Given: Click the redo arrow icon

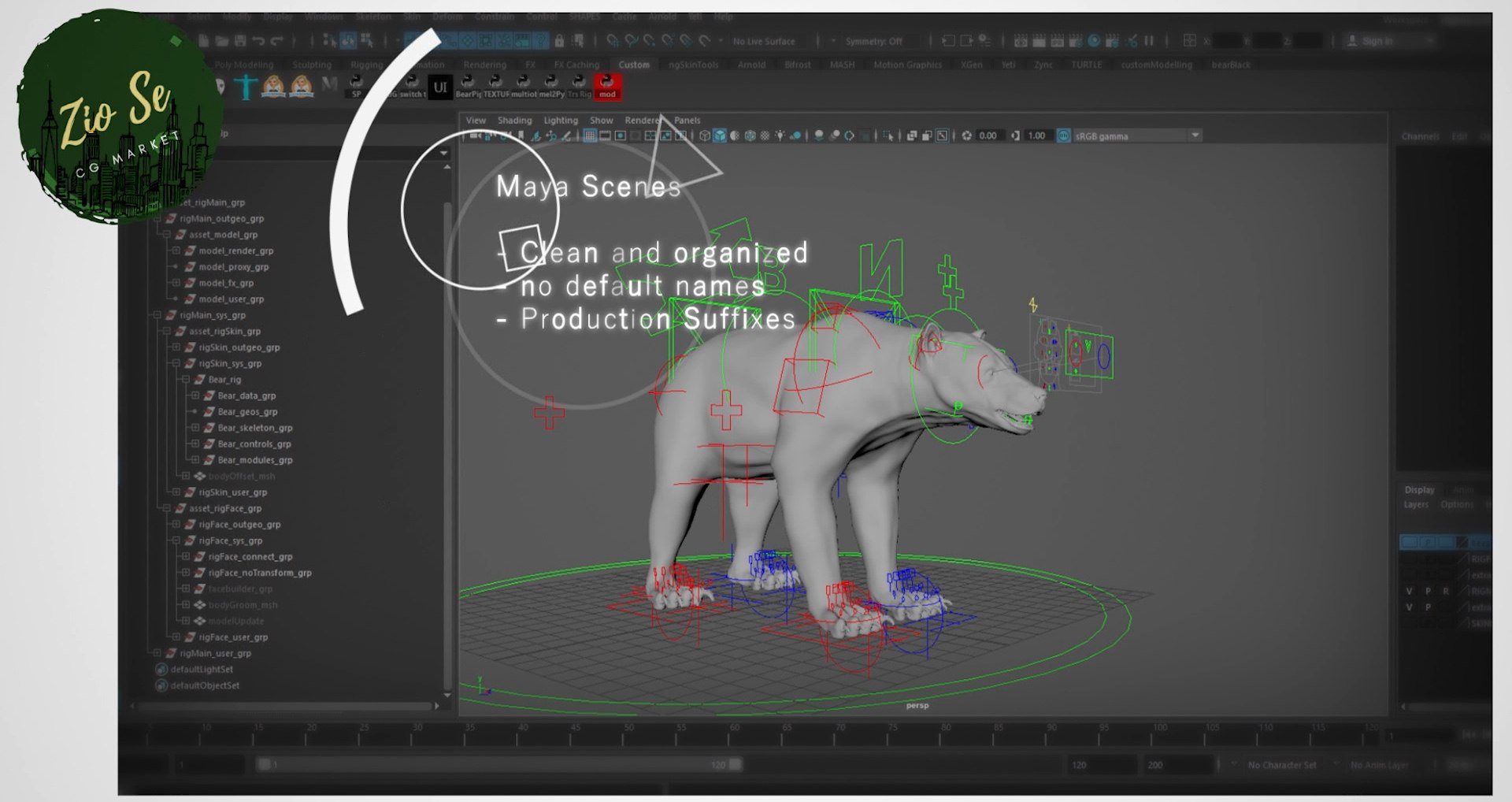Looking at the screenshot, I should tap(277, 41).
